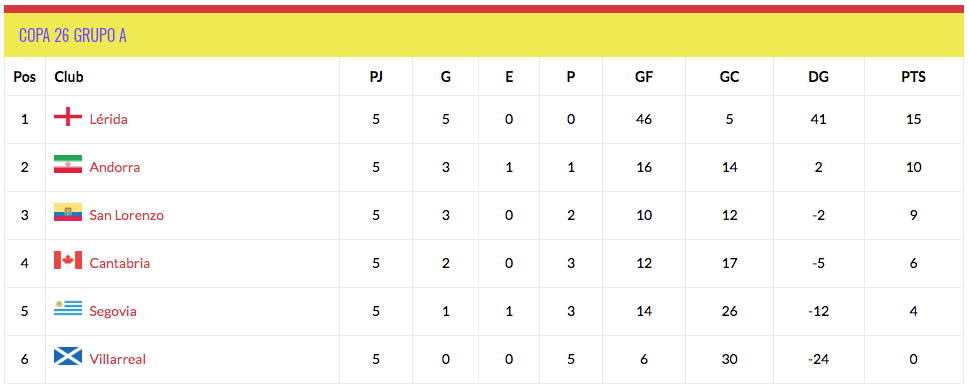Sort by the GC column header
The image size is (969, 389).
[x=729, y=77]
